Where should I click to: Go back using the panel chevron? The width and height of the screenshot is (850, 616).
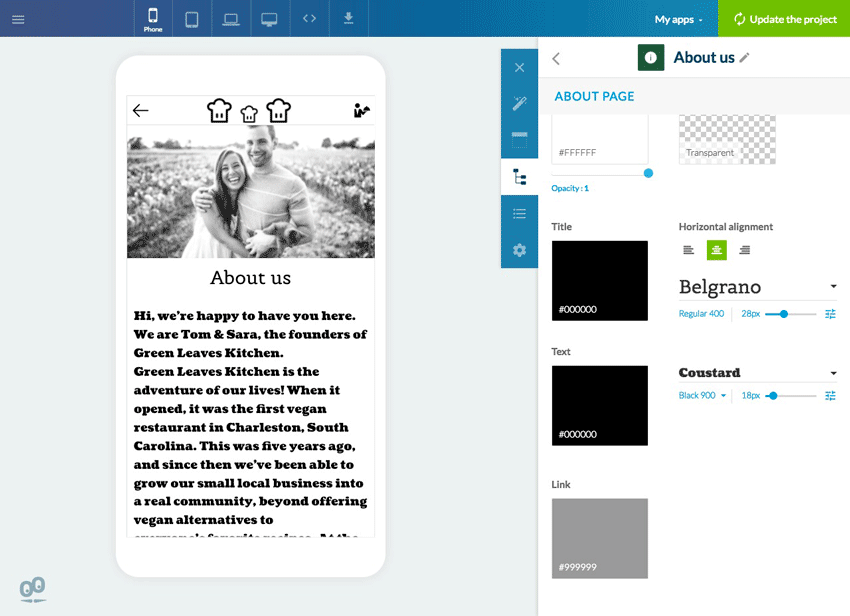click(x=556, y=59)
